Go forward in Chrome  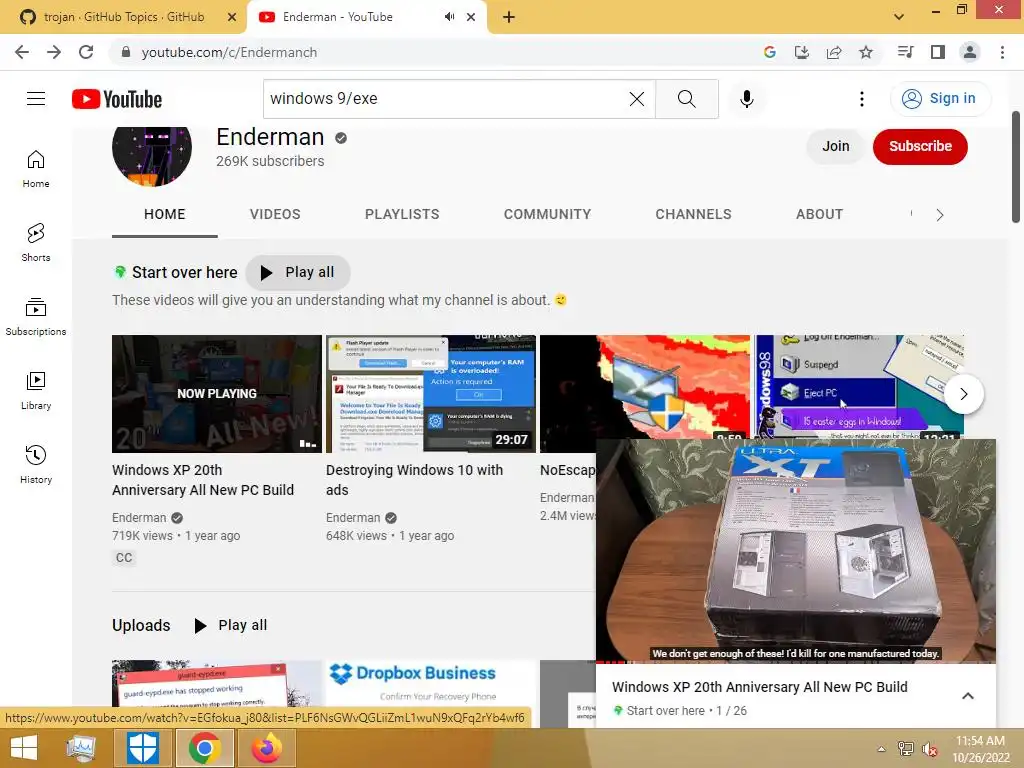(54, 52)
